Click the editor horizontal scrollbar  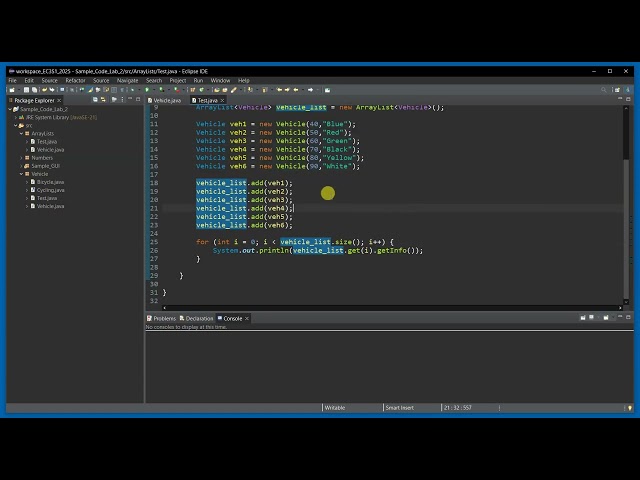pos(392,308)
